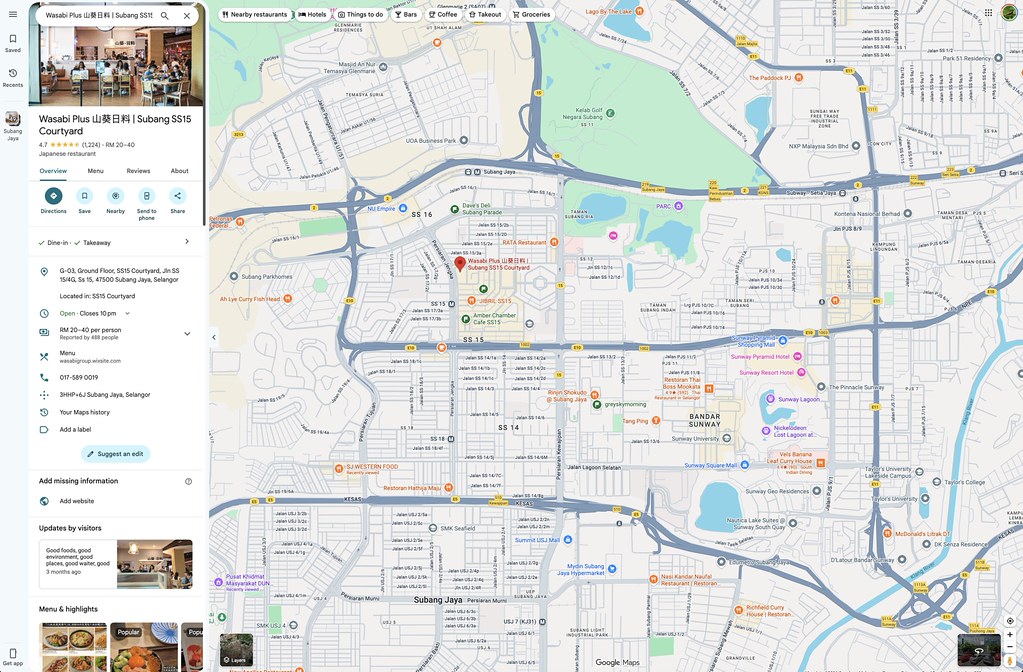Click help icon beside Add missing information
Screen dimensions: 1023x672
pos(189,481)
